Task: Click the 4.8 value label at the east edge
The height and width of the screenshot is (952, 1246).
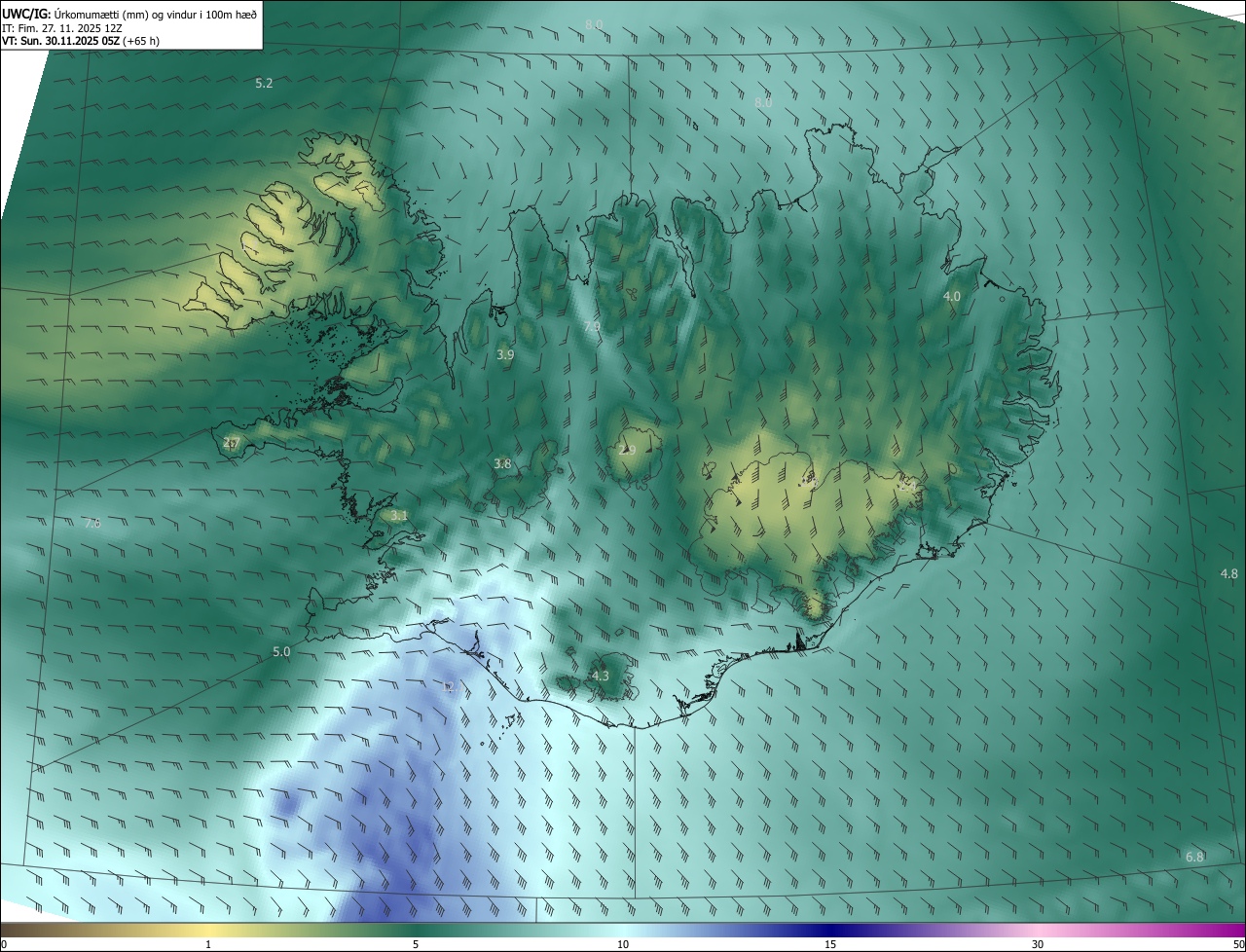Action: (1228, 574)
